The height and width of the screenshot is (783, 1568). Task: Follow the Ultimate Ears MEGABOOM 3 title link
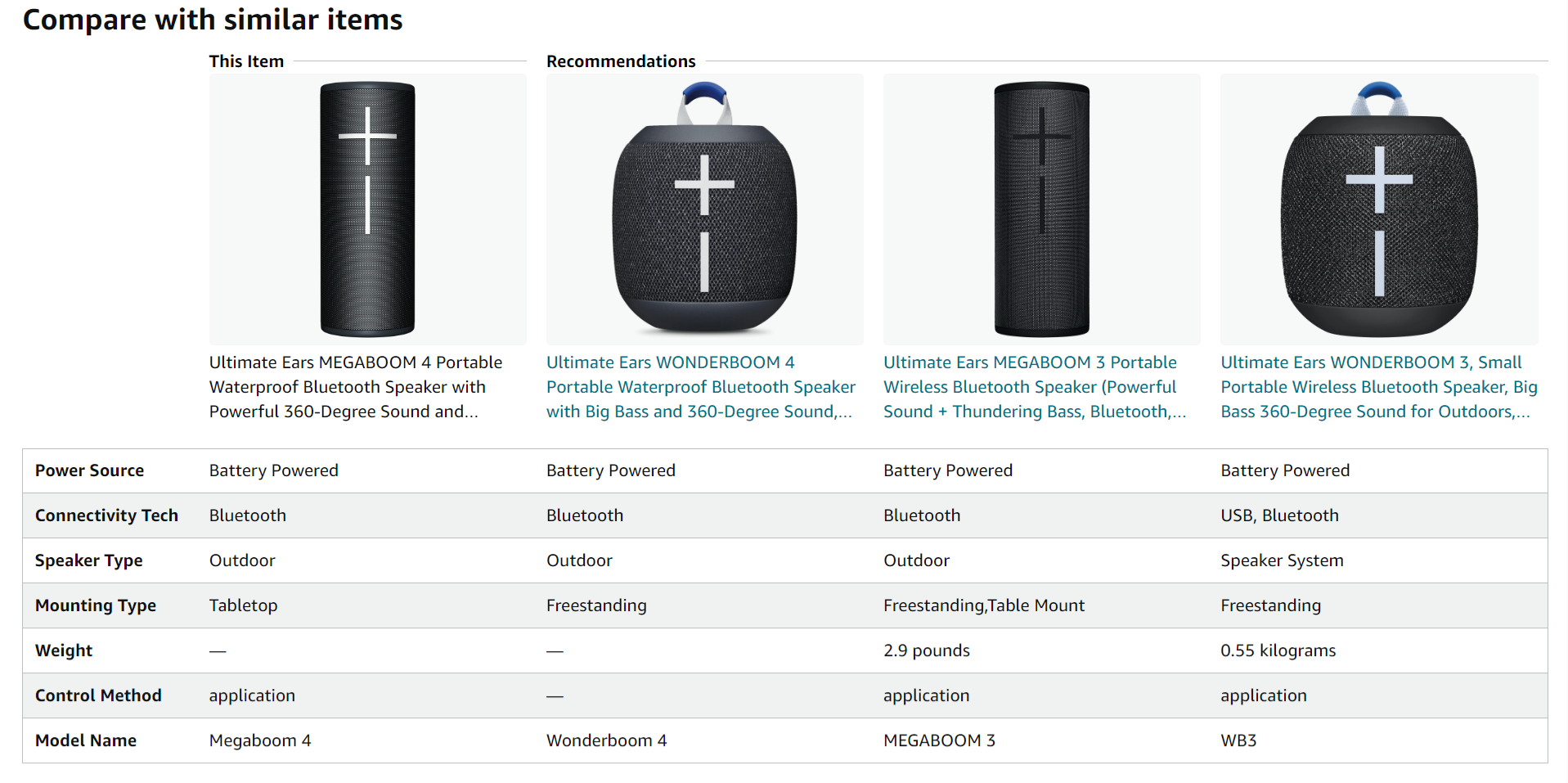tap(1034, 386)
